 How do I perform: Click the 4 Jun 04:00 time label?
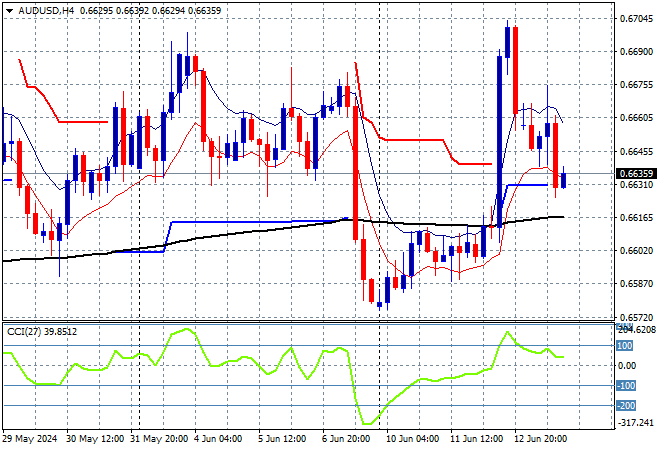point(218,439)
